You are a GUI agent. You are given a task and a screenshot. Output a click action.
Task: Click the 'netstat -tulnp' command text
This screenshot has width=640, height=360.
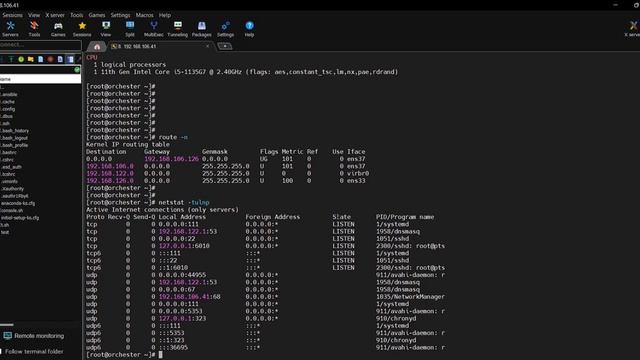[x=184, y=202]
